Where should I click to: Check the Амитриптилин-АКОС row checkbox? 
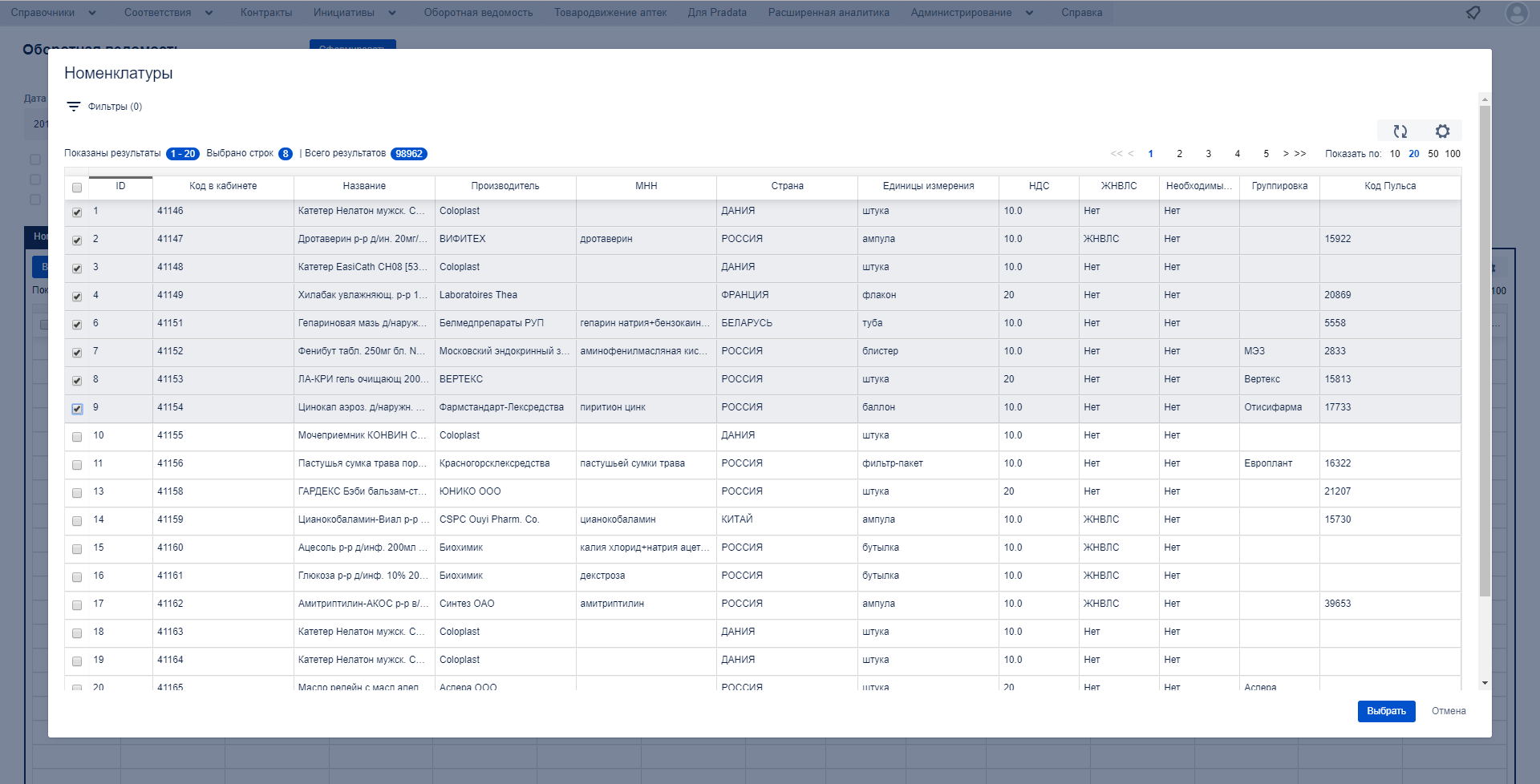point(77,605)
